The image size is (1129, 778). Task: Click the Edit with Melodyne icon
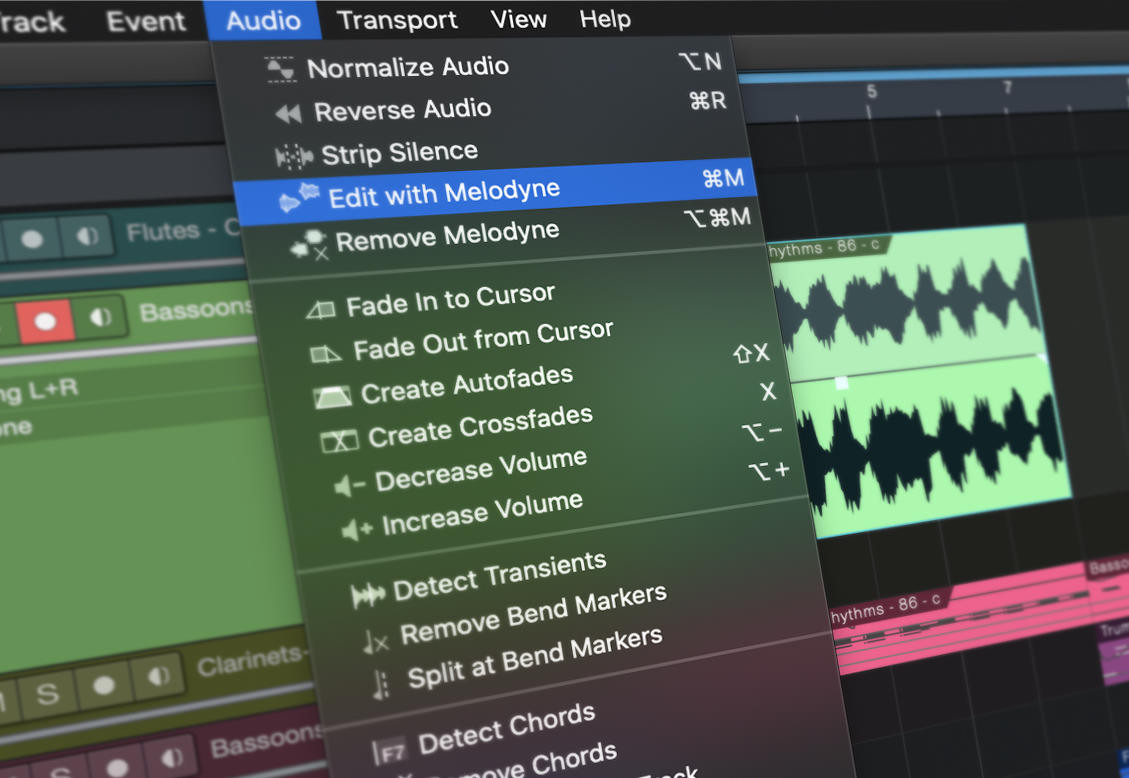[299, 197]
